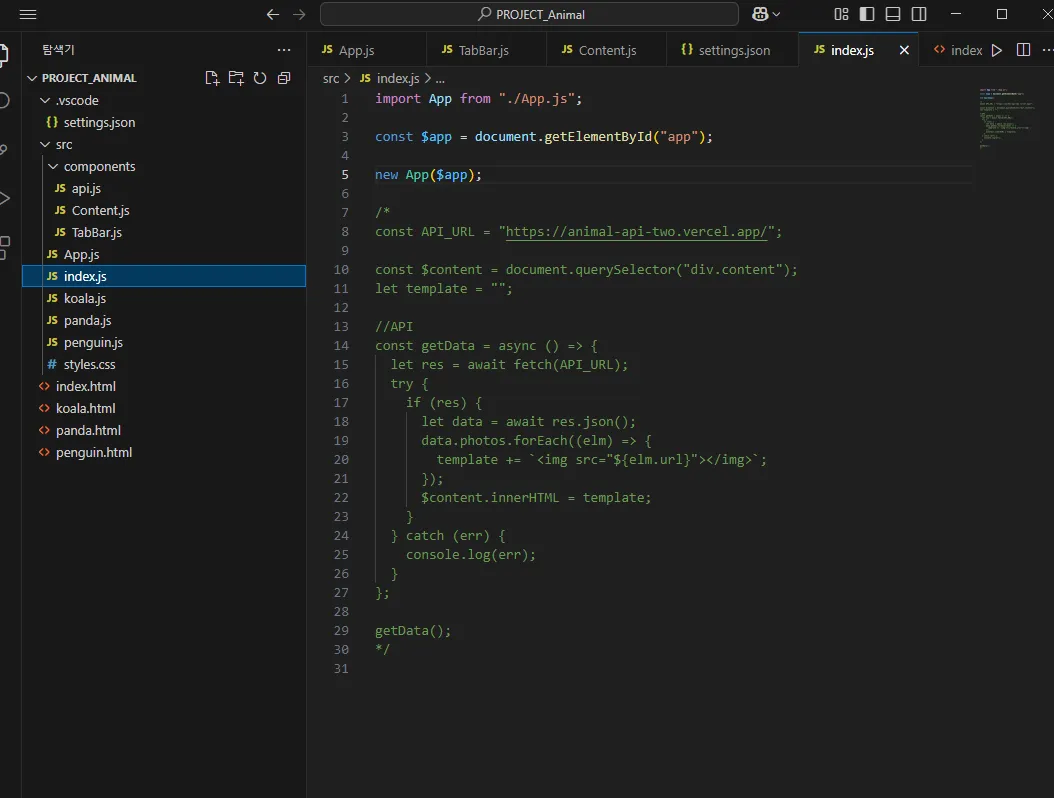Image resolution: width=1054 pixels, height=798 pixels.
Task: Switch to the settings.json editor tab
Action: tap(733, 50)
